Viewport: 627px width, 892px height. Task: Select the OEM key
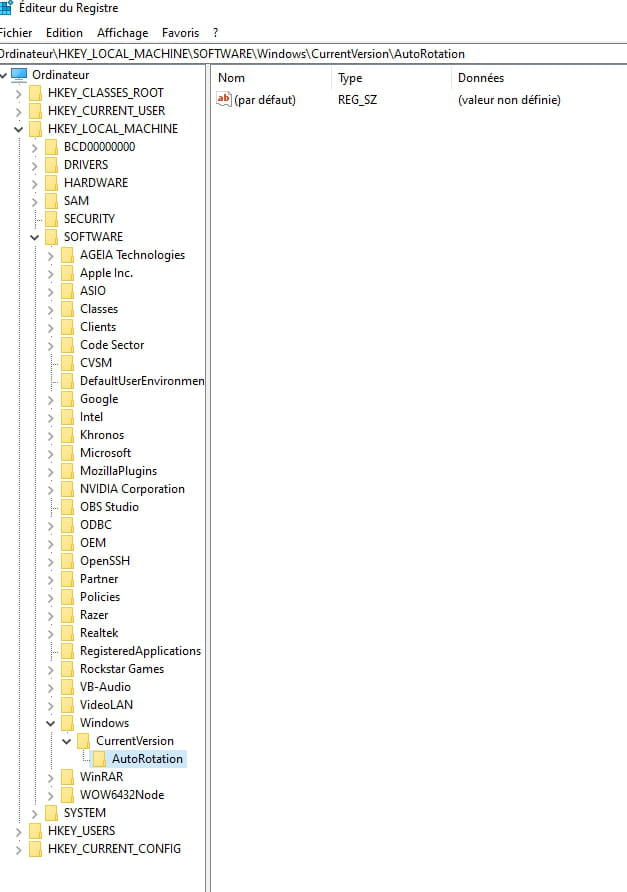point(93,543)
